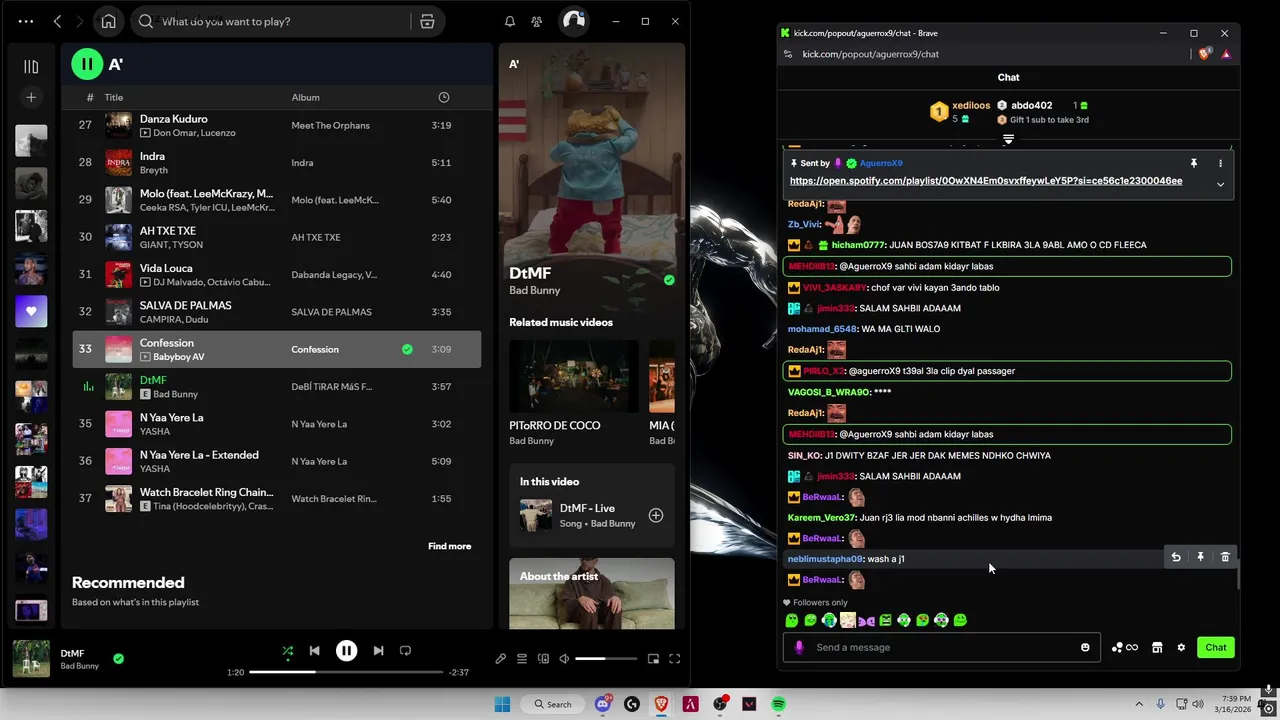Reply to neblimustapha09 message
The image size is (1280, 720).
pos(1176,557)
